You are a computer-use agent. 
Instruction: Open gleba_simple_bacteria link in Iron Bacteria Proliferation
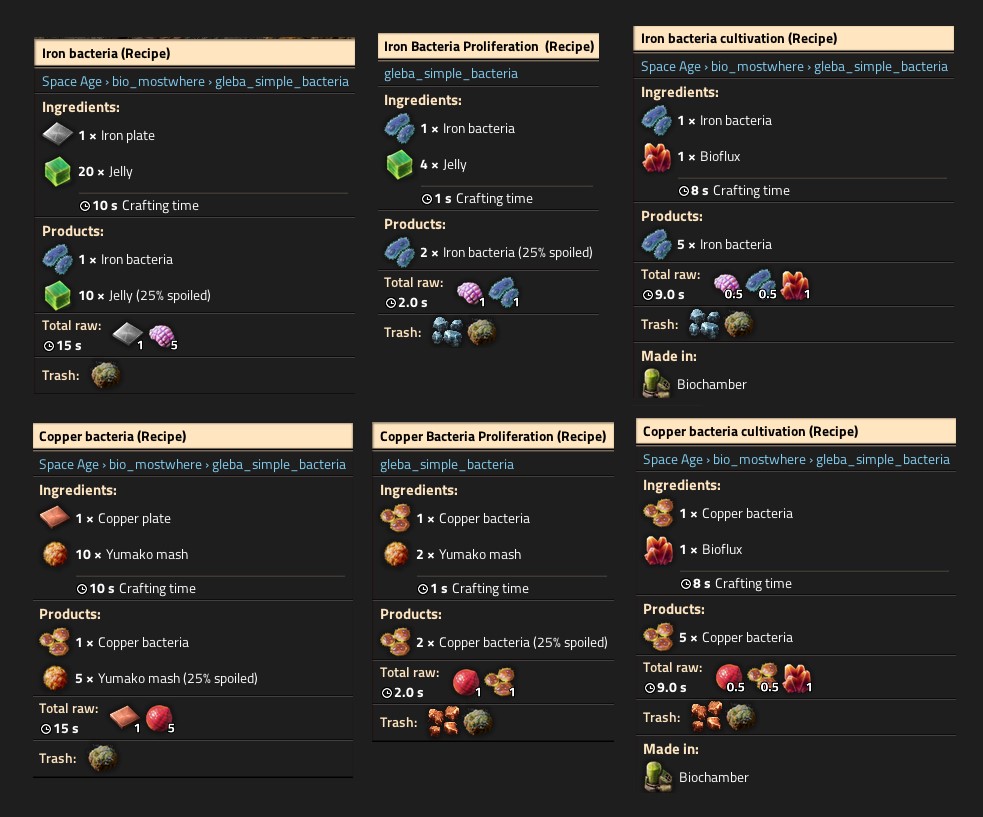pos(451,73)
